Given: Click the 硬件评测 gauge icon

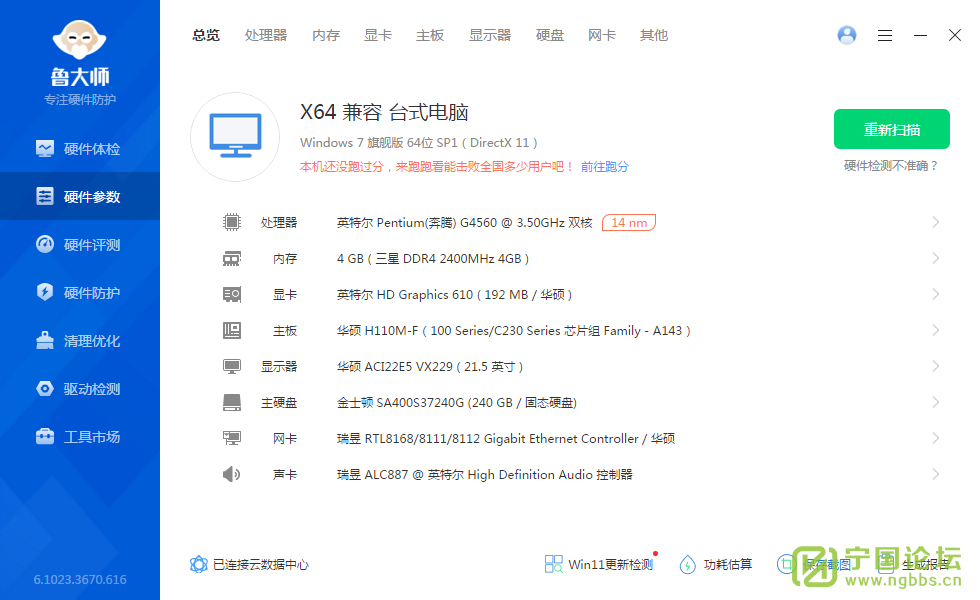Looking at the screenshot, I should click(x=45, y=244).
